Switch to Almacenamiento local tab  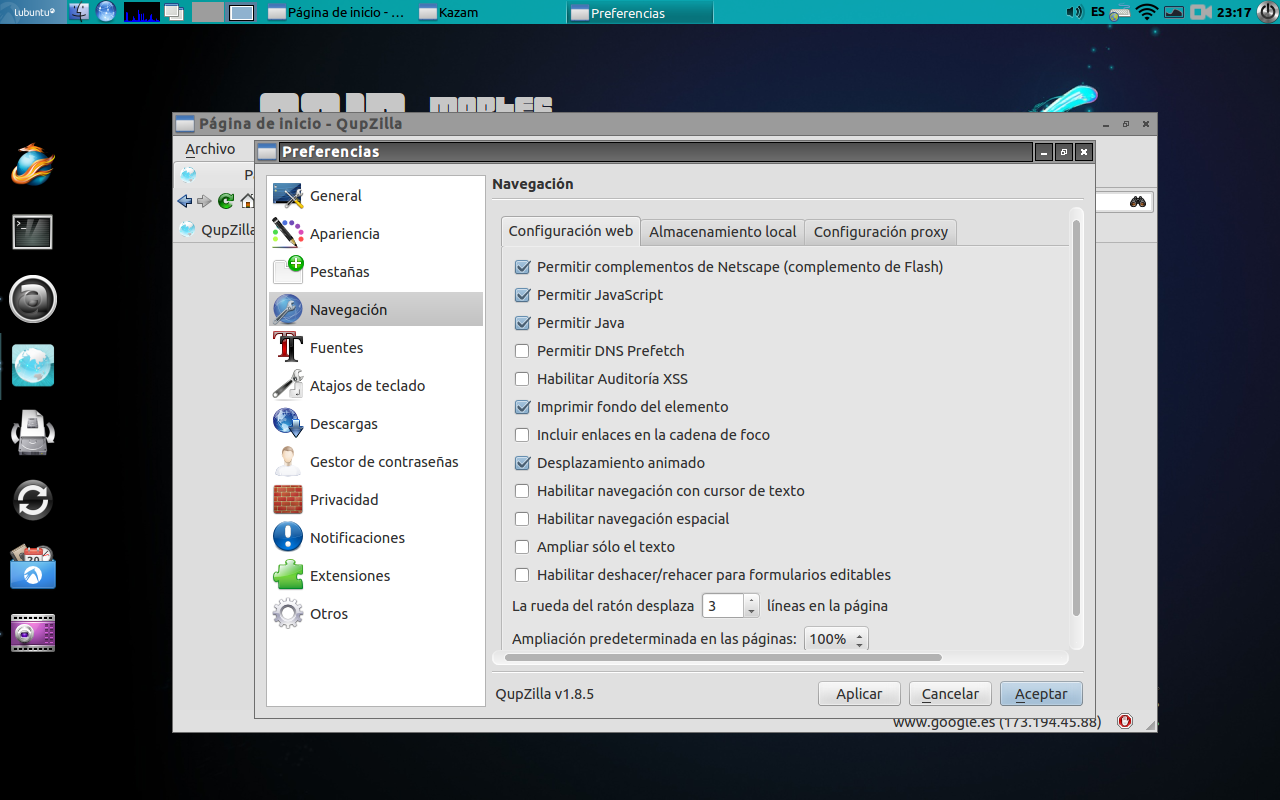click(723, 232)
